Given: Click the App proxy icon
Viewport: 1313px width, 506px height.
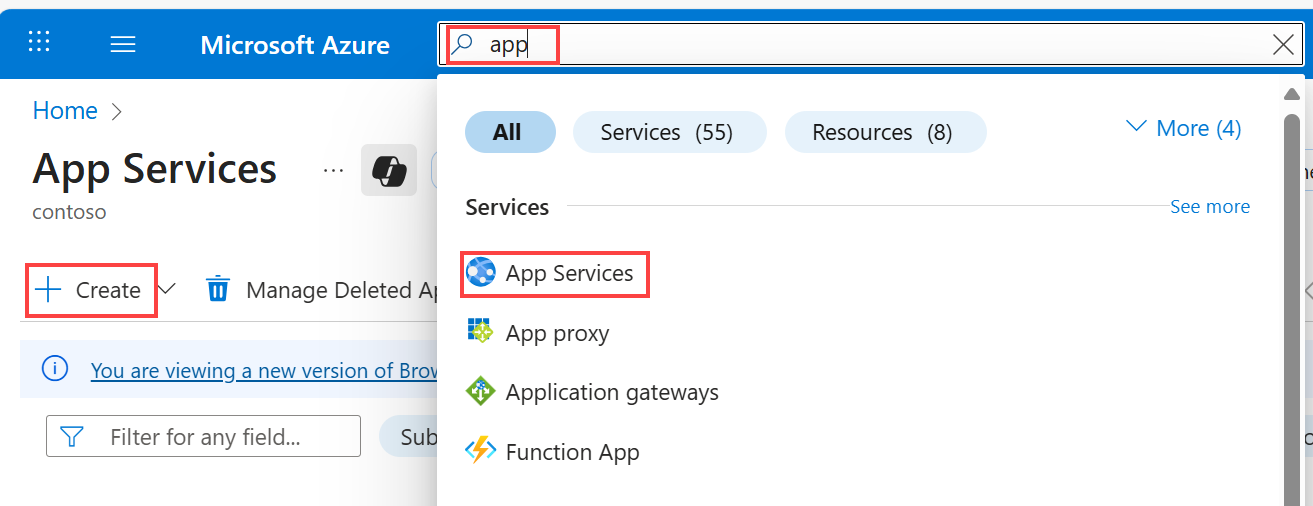Looking at the screenshot, I should coord(481,331).
